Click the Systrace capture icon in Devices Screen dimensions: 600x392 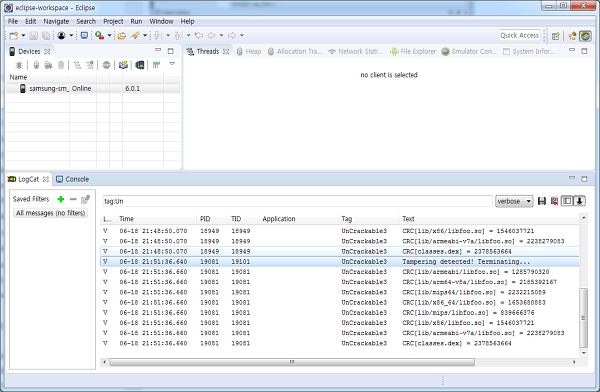pos(156,65)
